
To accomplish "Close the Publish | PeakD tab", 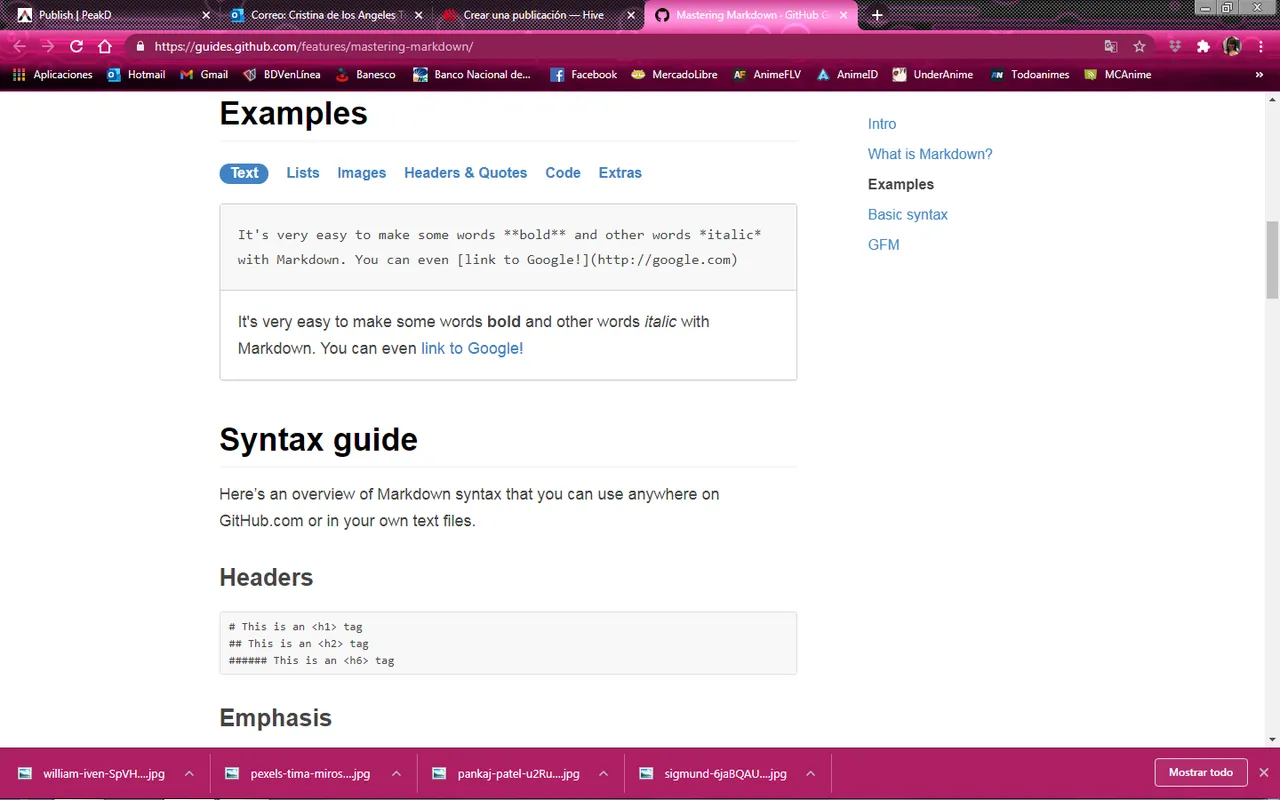I will coord(206,15).
